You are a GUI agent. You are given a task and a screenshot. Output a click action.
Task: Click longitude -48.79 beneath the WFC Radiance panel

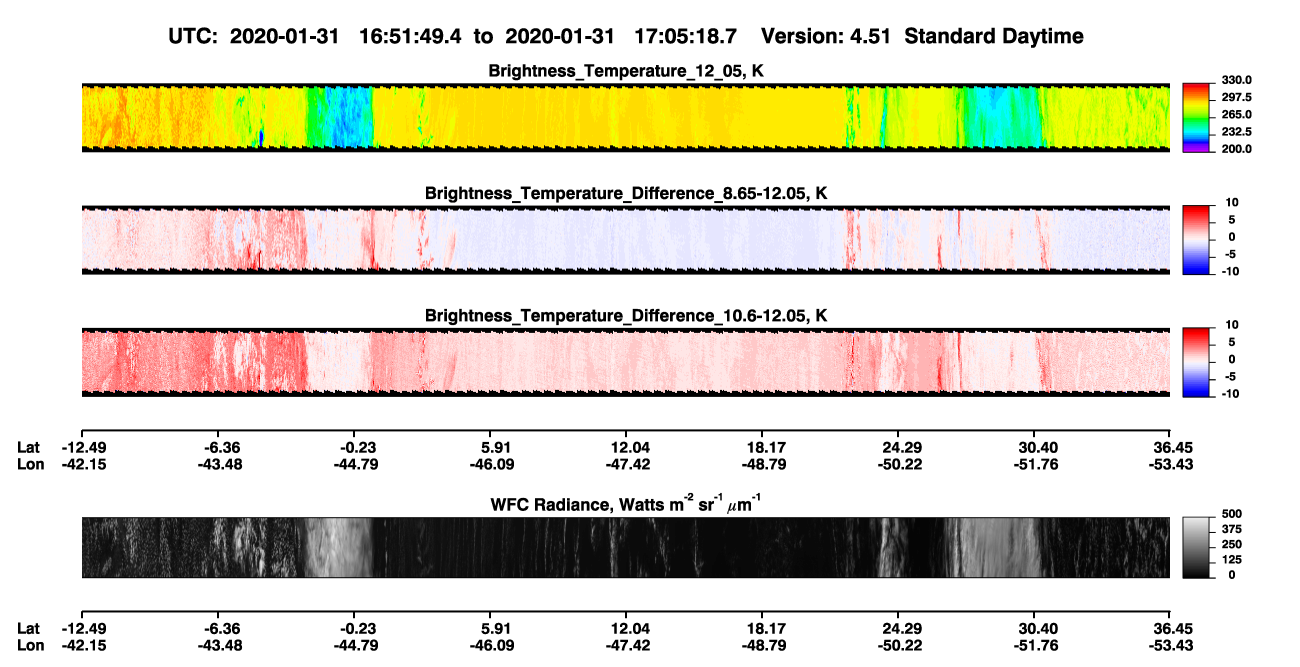coord(765,645)
